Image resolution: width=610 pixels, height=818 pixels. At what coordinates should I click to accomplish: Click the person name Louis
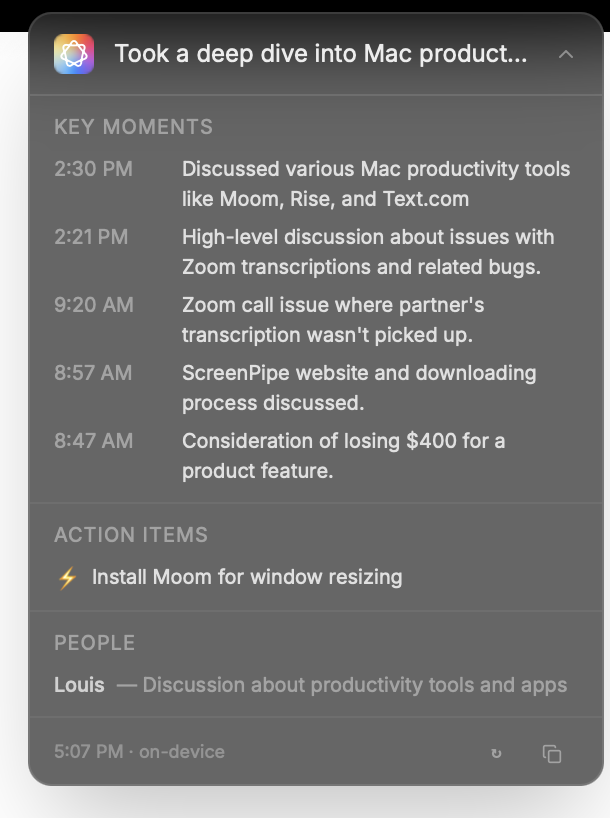[79, 685]
